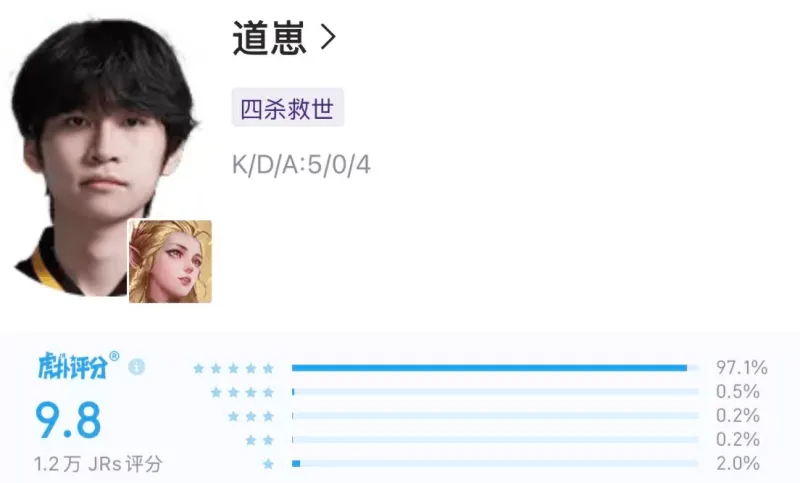Click the blonde champion avatar icon
The width and height of the screenshot is (800, 483).
(170, 261)
